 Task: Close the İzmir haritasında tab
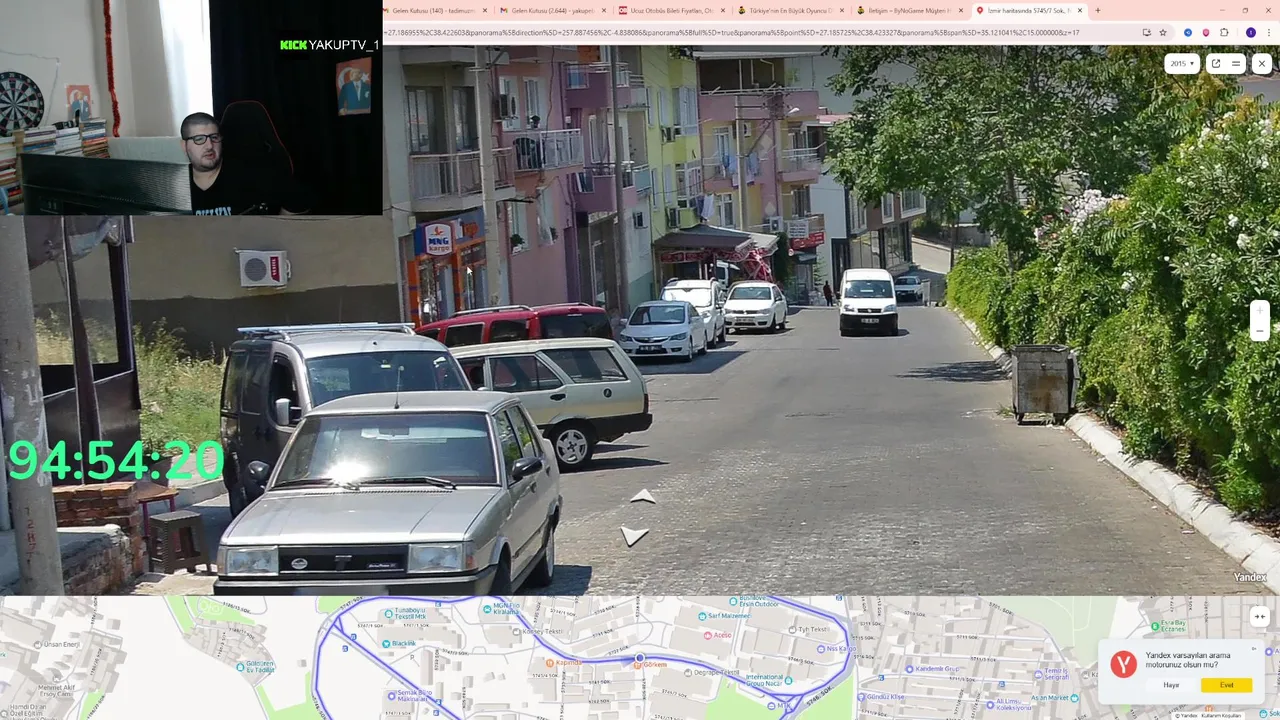coord(1080,10)
